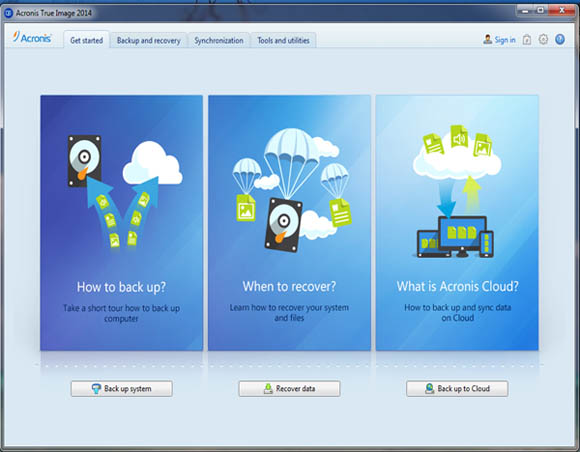The width and height of the screenshot is (580, 452).
Task: Click the cloud with devices illustration
Action: 456,192
